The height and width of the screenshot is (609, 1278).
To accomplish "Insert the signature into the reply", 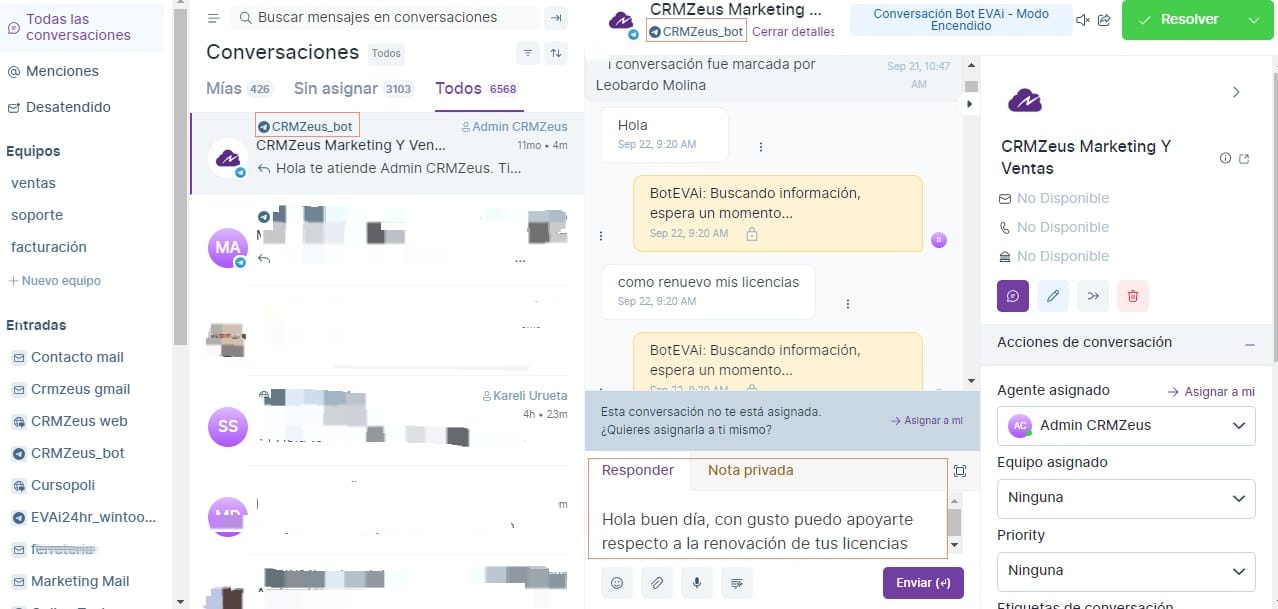I will [737, 582].
